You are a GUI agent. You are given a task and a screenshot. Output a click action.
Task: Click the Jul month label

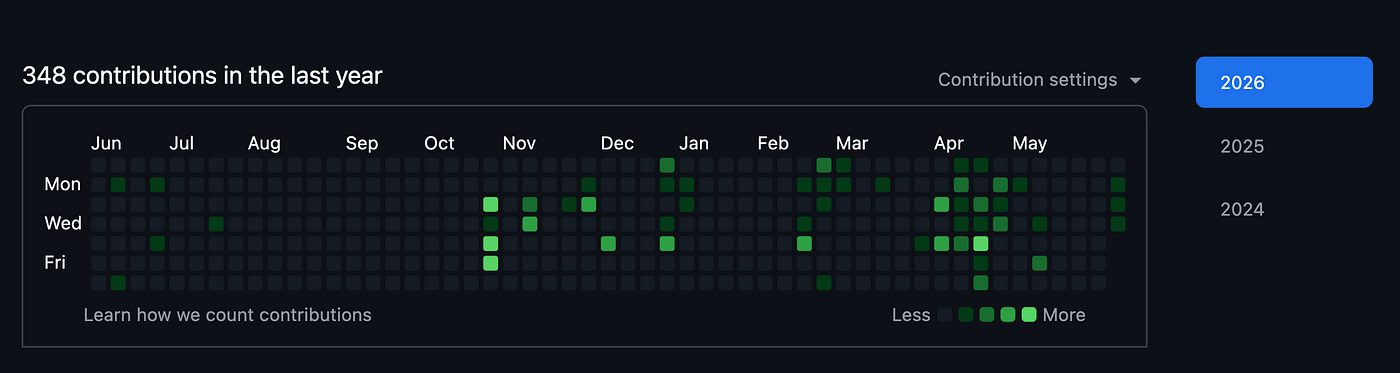coord(181,143)
